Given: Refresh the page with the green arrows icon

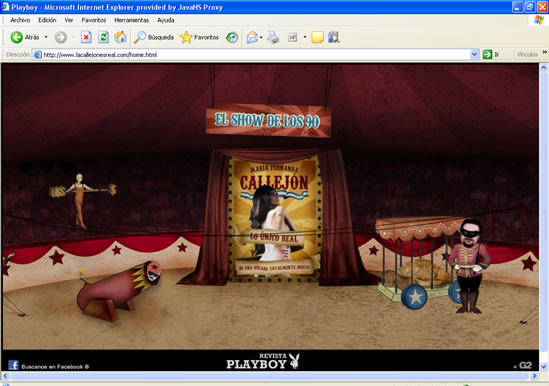Looking at the screenshot, I should (103, 37).
